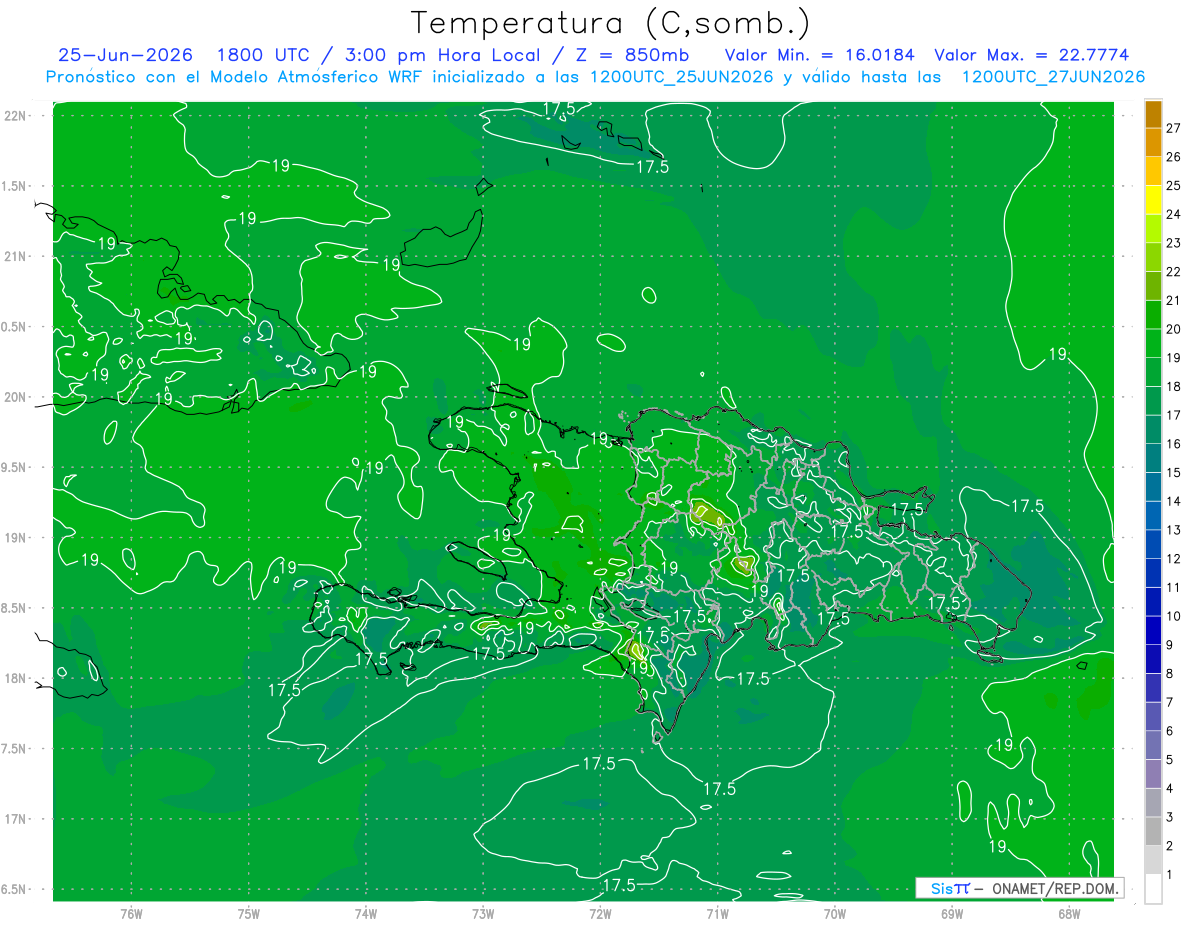This screenshot has width=1200, height=927.
Task: Click the '1800 UTC' time text
Action: [263, 55]
